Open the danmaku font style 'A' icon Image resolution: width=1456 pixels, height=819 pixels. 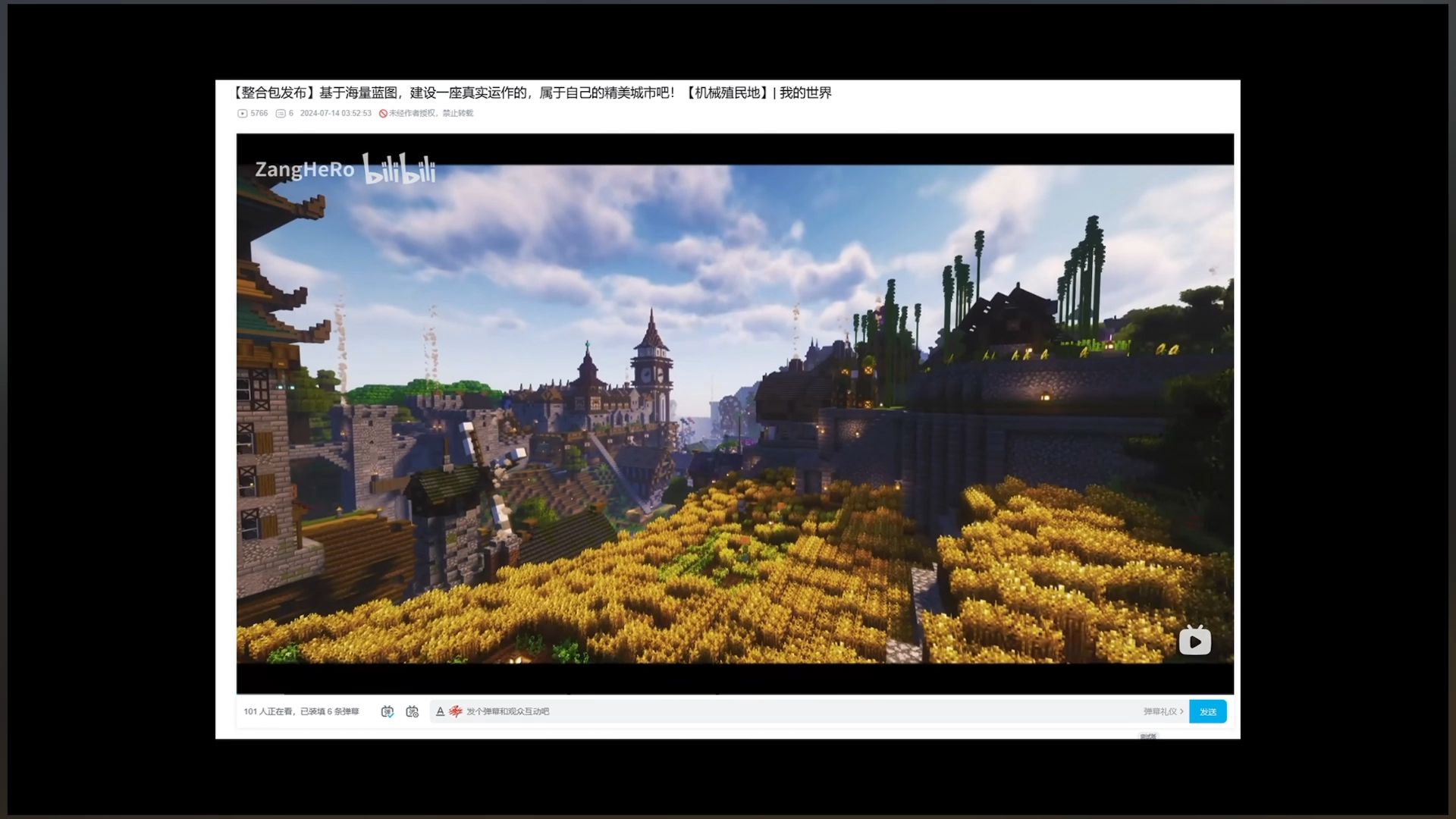[440, 711]
